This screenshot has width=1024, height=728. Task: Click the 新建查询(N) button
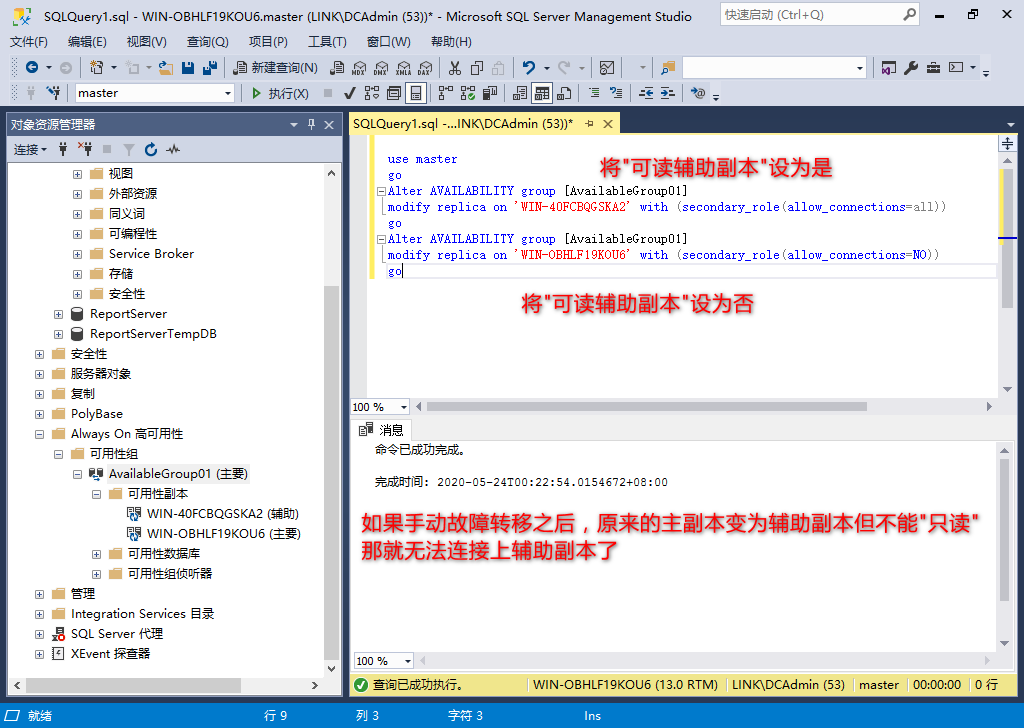point(276,67)
